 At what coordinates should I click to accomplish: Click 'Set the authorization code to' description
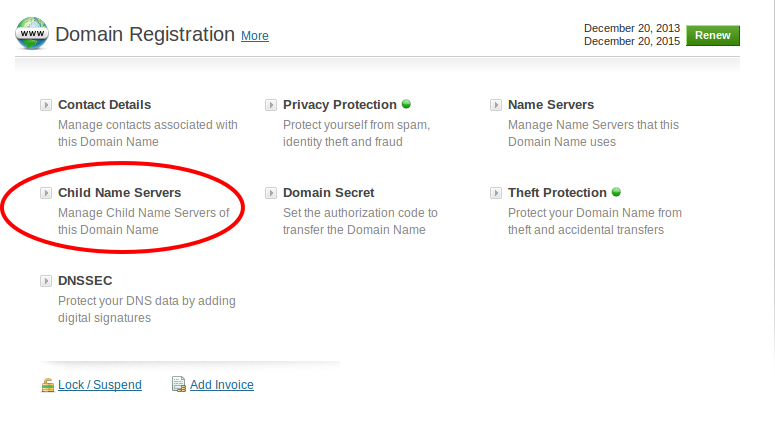tap(360, 213)
